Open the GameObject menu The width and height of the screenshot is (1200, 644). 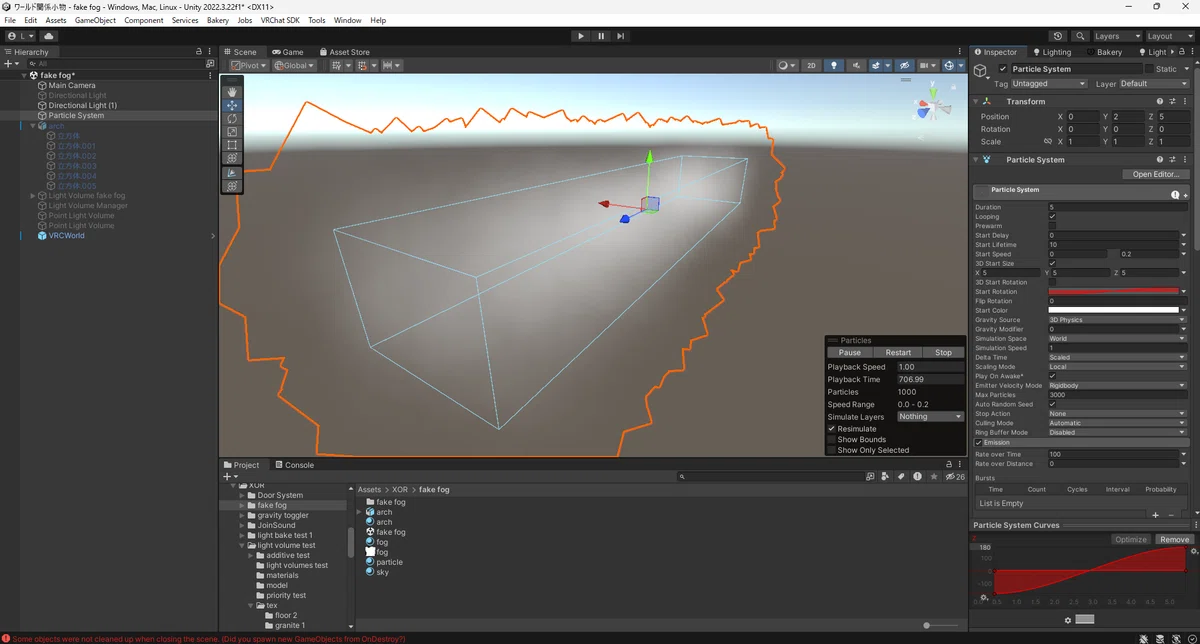pyautogui.click(x=95, y=20)
